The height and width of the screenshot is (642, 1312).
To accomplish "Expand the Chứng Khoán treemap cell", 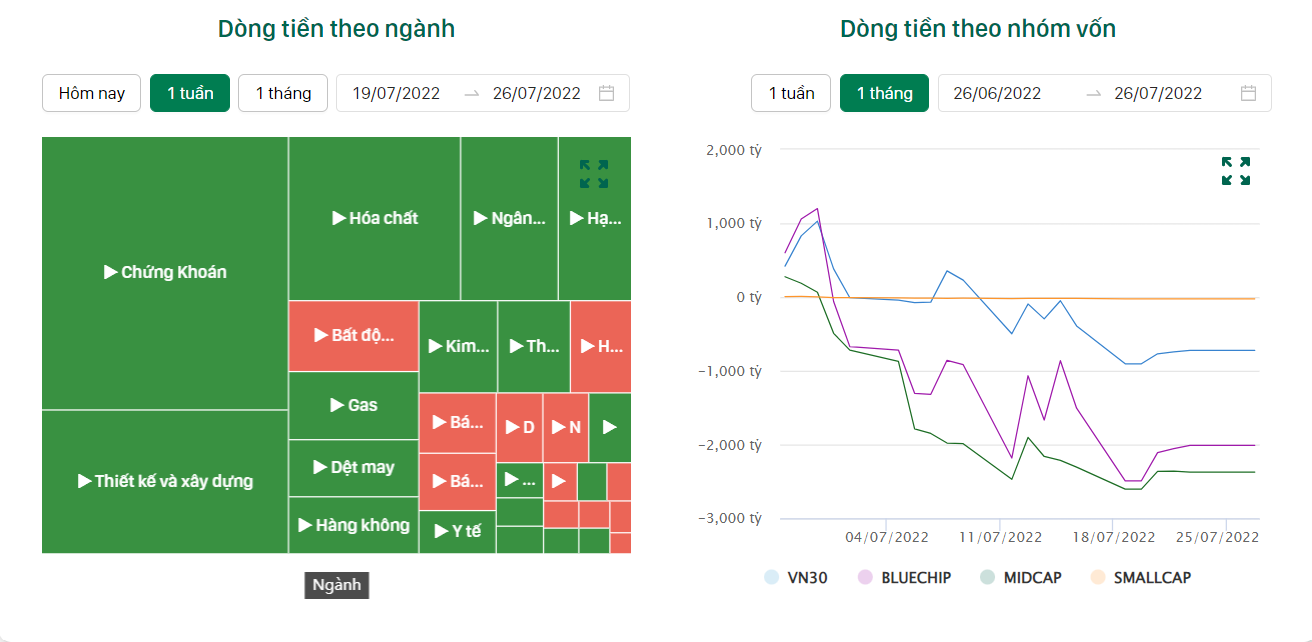I will (x=165, y=272).
